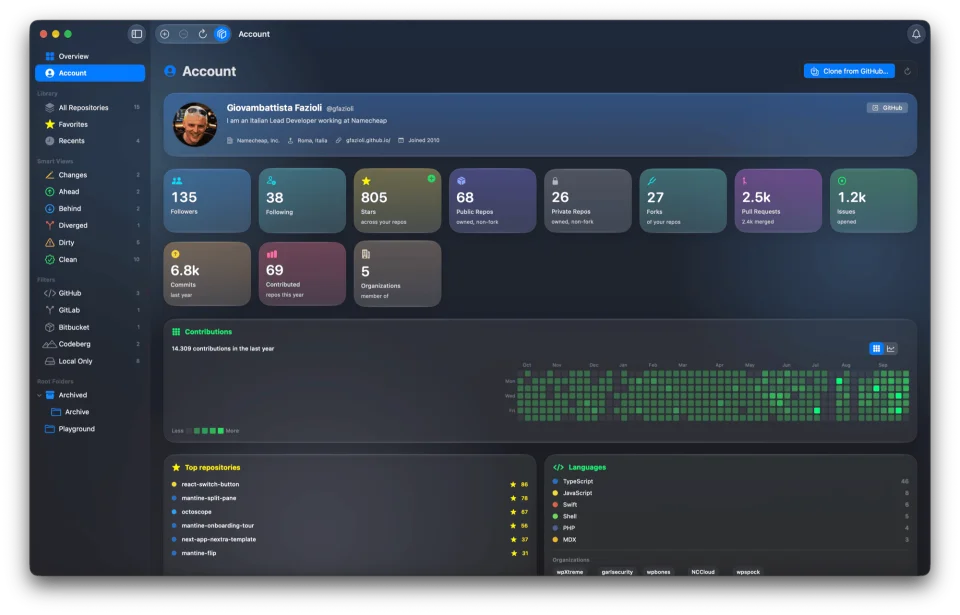Screen dimensions: 960x615
Task: Click the Swift language row
Action: (x=730, y=505)
